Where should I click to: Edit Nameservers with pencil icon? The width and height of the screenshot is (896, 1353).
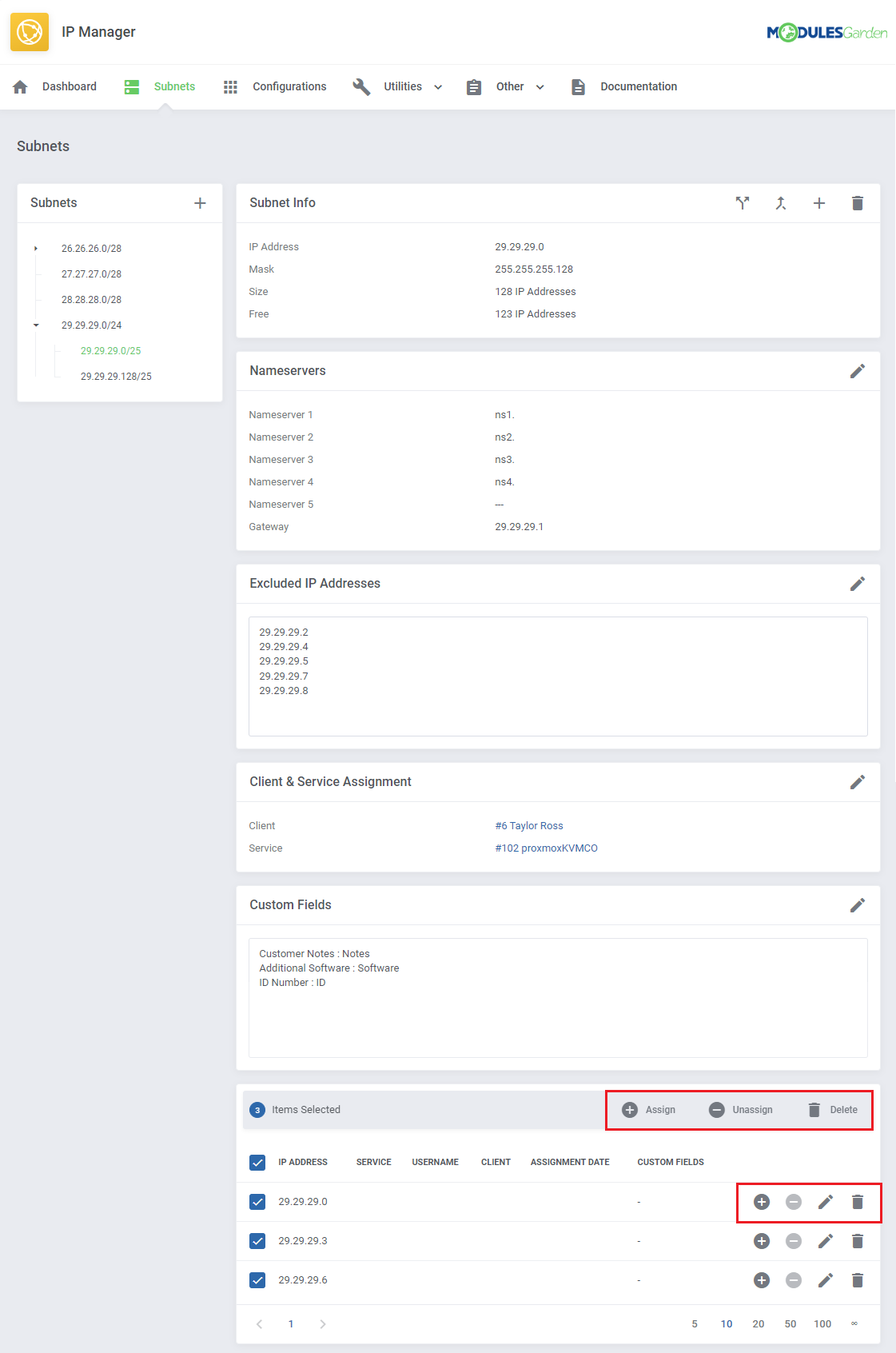858,371
